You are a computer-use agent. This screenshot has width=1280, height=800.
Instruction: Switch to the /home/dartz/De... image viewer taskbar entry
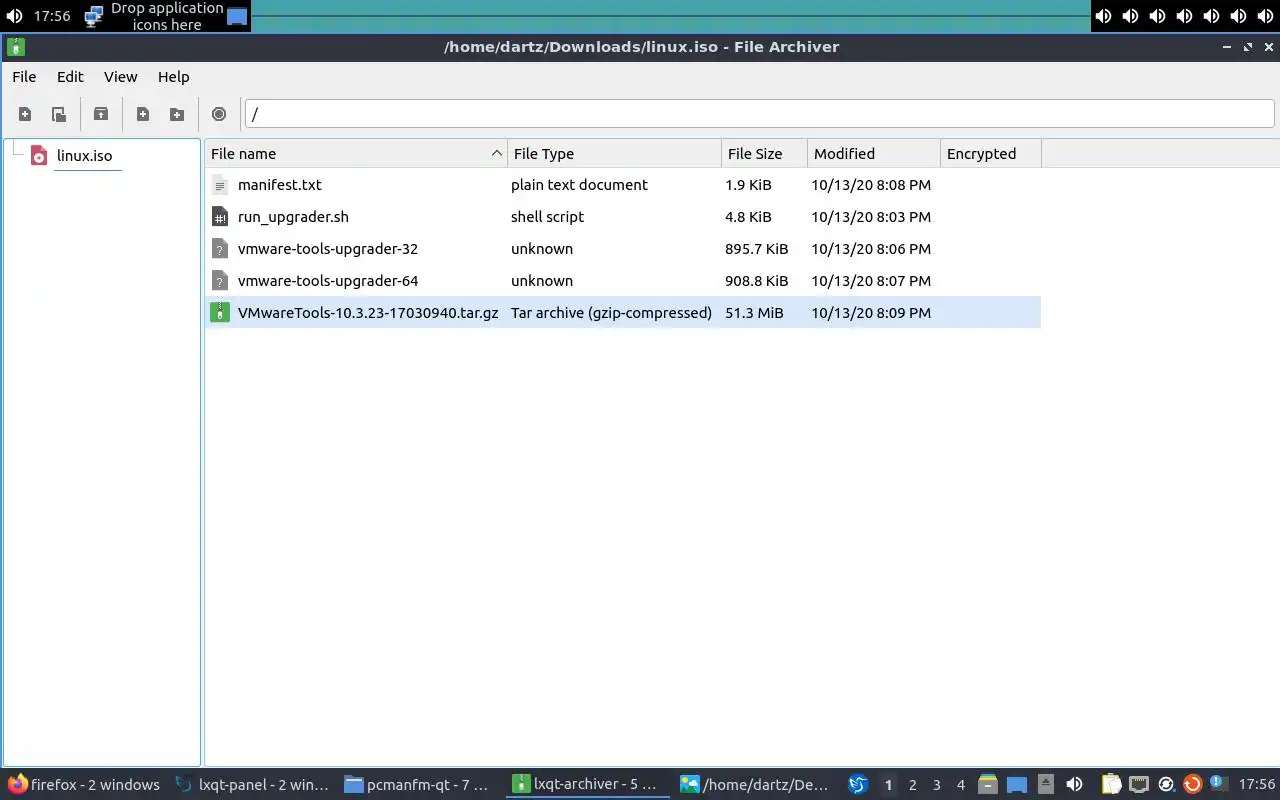(754, 785)
